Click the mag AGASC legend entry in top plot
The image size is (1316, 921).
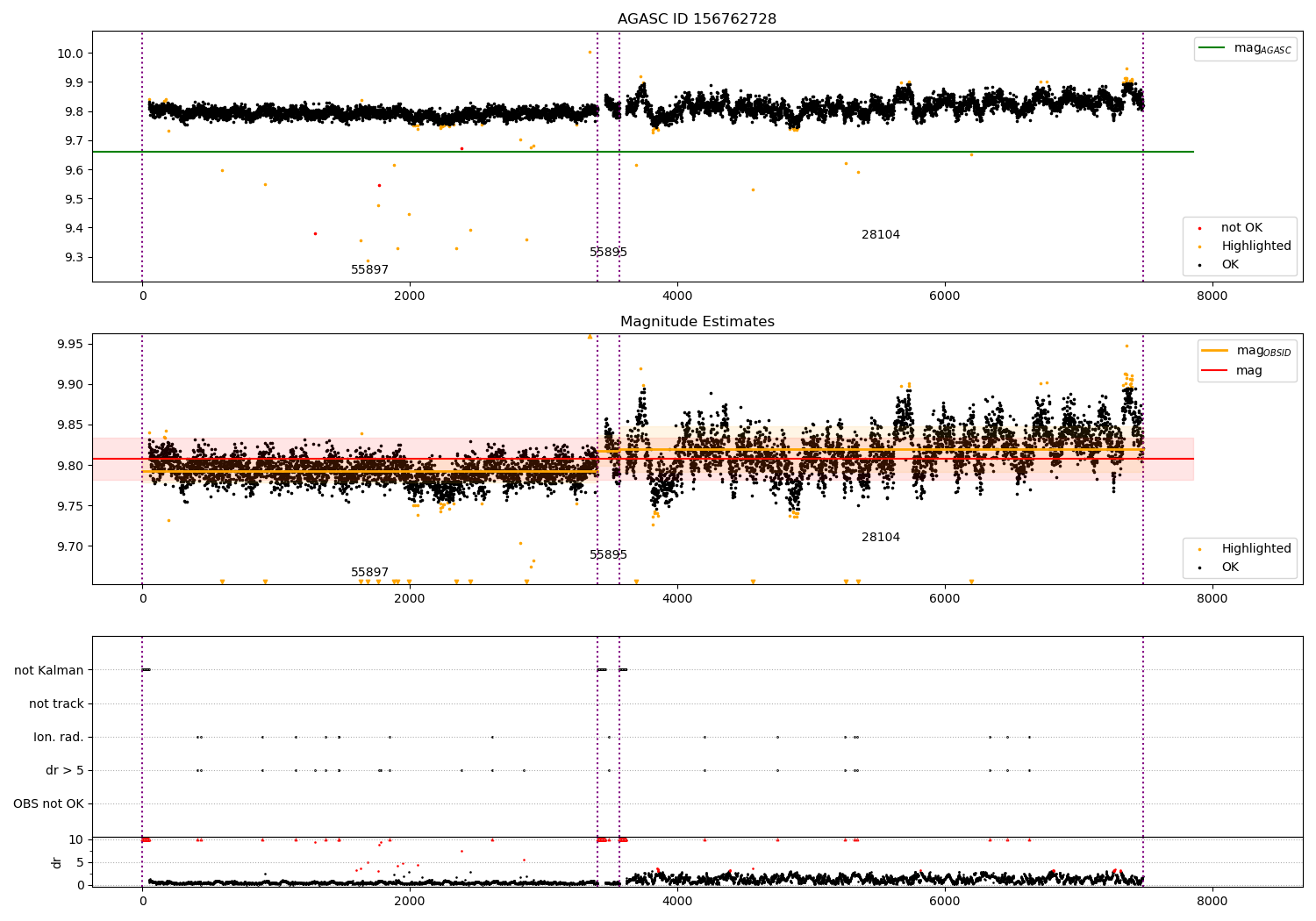pos(1245,48)
